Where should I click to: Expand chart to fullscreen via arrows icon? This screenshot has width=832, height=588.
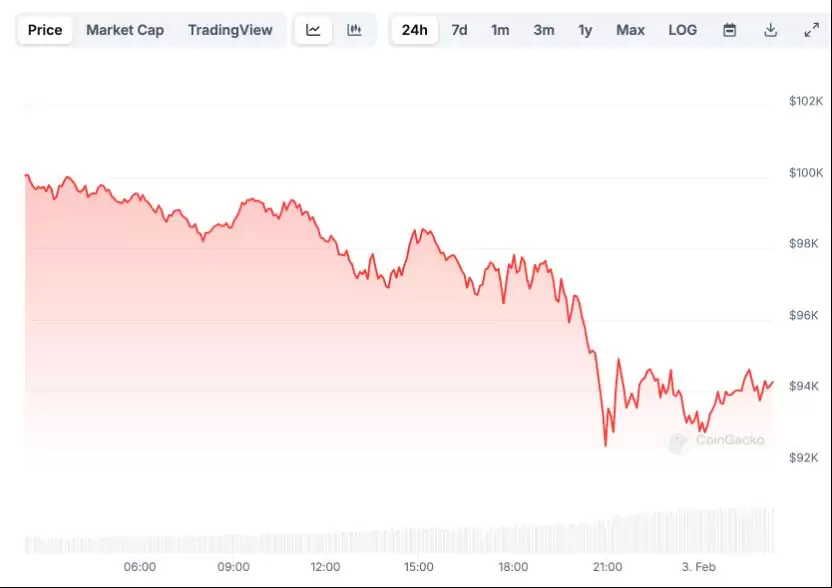pyautogui.click(x=811, y=30)
